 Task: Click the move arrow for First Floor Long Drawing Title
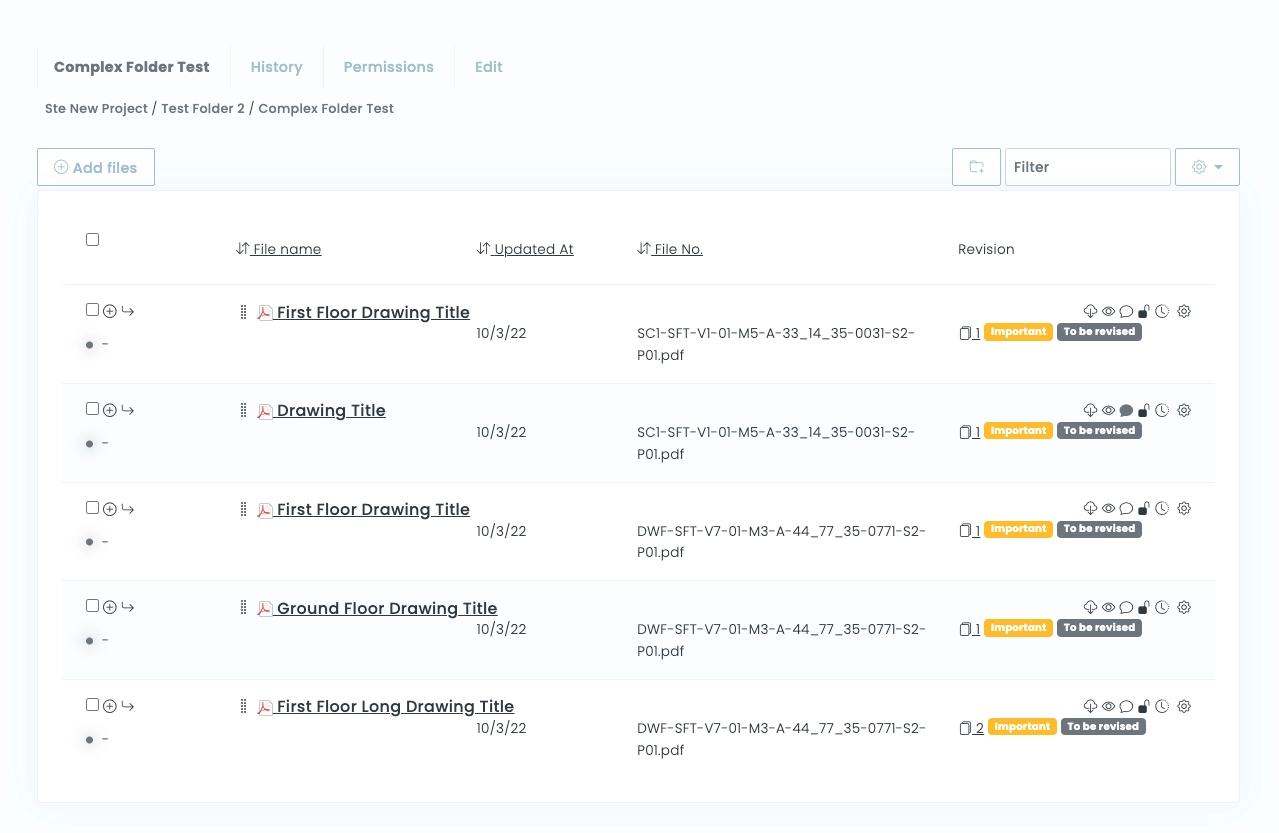(127, 706)
